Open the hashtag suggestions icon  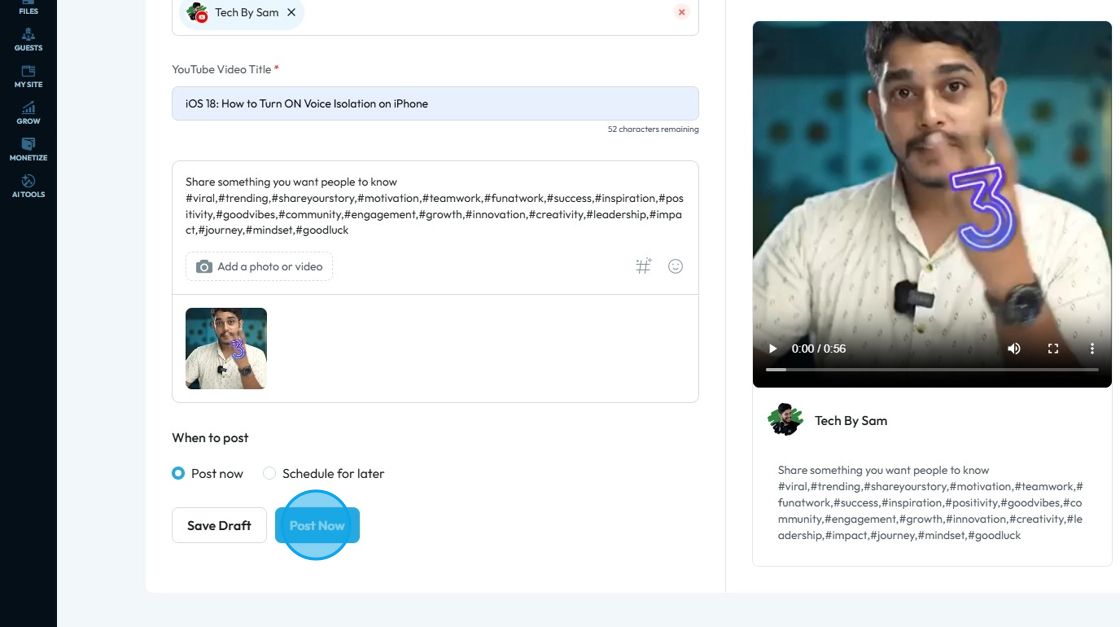[644, 266]
